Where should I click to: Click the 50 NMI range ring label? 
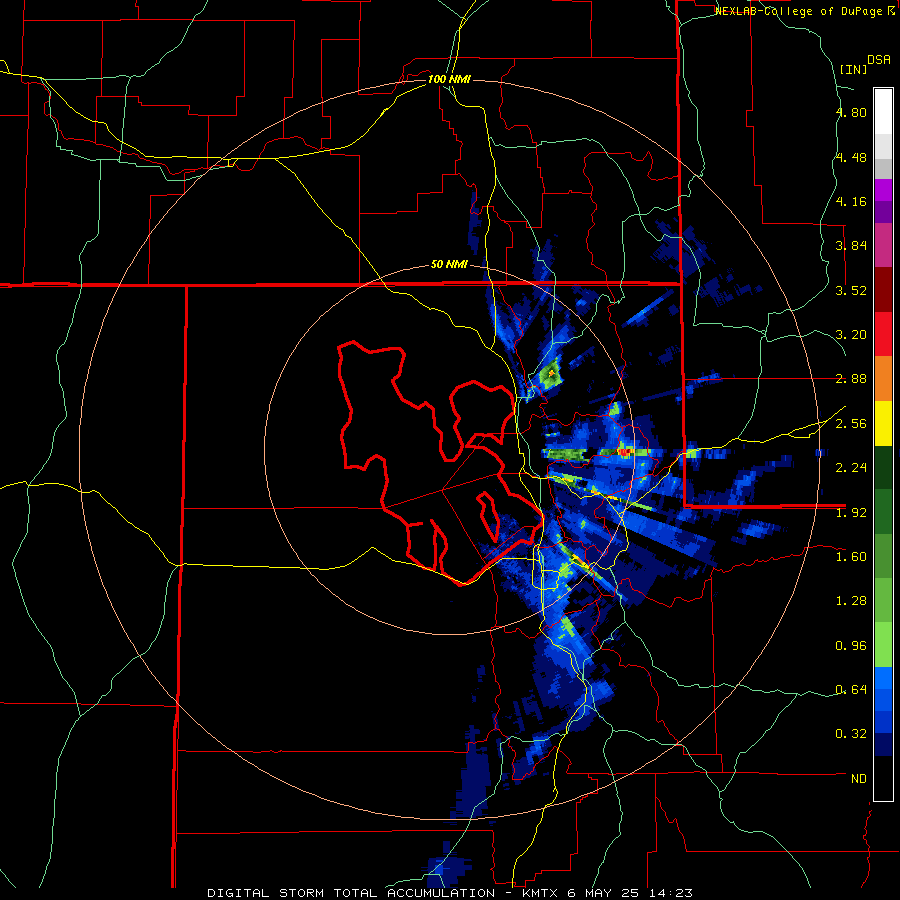449,265
